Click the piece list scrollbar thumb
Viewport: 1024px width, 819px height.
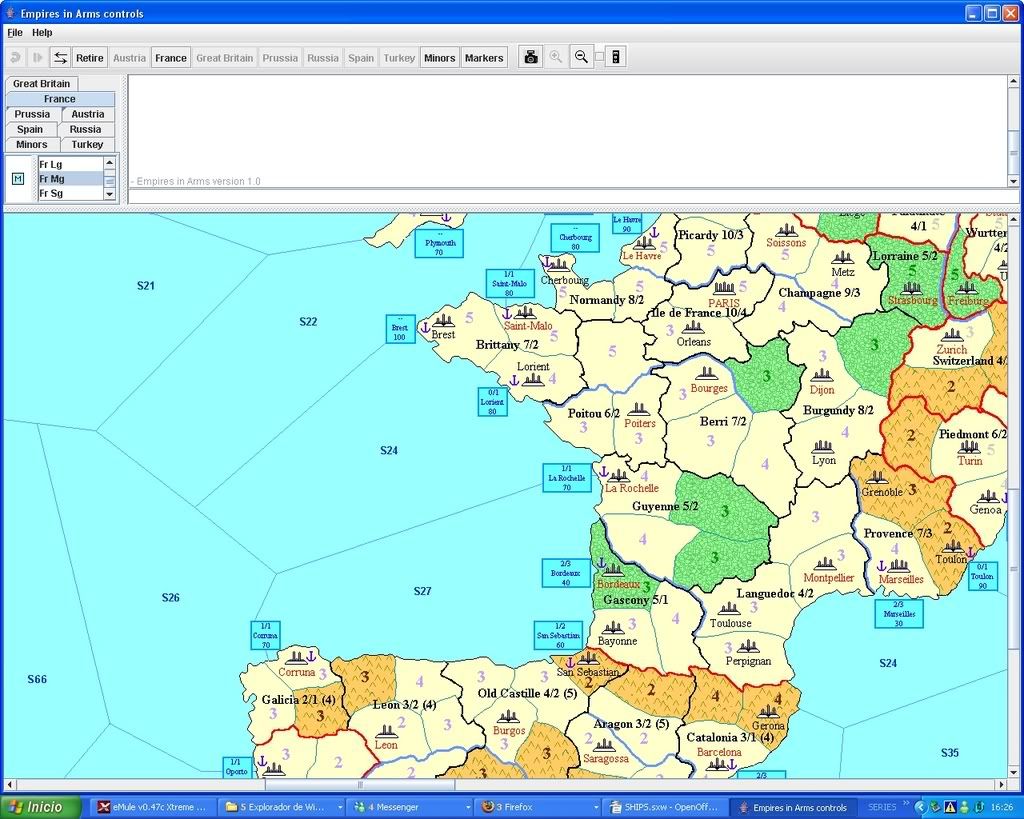coord(110,180)
